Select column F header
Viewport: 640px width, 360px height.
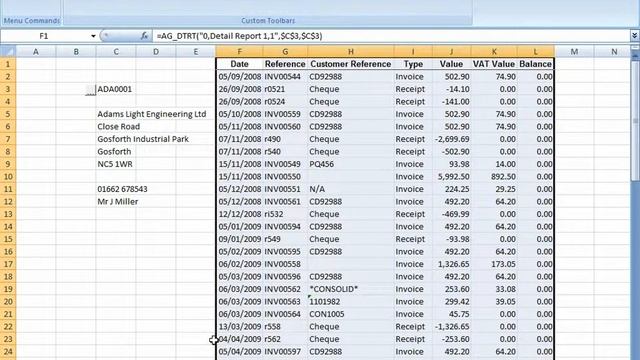[240, 51]
